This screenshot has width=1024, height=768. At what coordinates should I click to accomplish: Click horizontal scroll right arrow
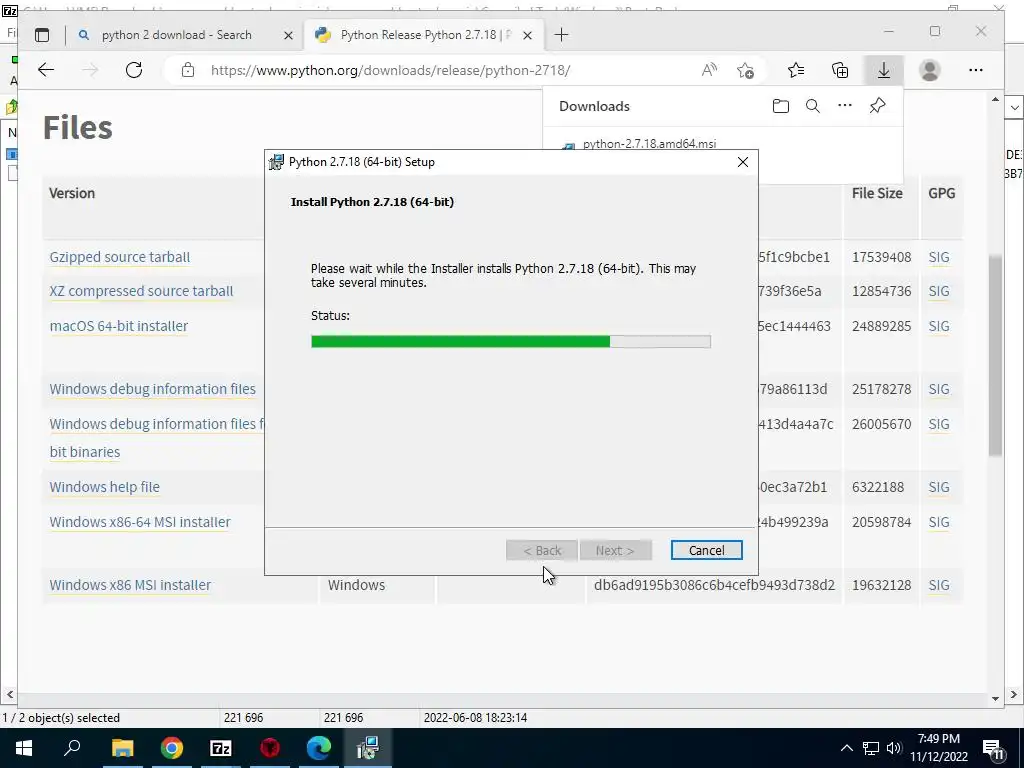click(x=1014, y=695)
